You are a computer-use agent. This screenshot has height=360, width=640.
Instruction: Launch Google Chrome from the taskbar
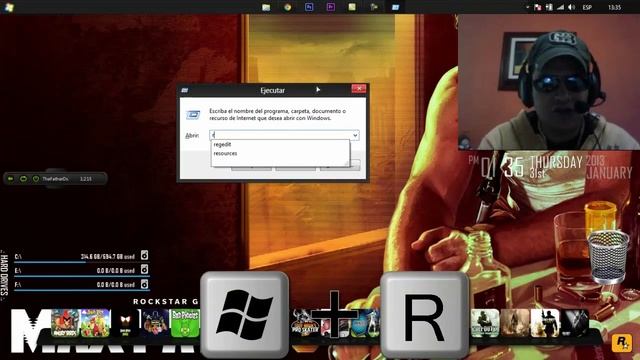coord(288,7)
